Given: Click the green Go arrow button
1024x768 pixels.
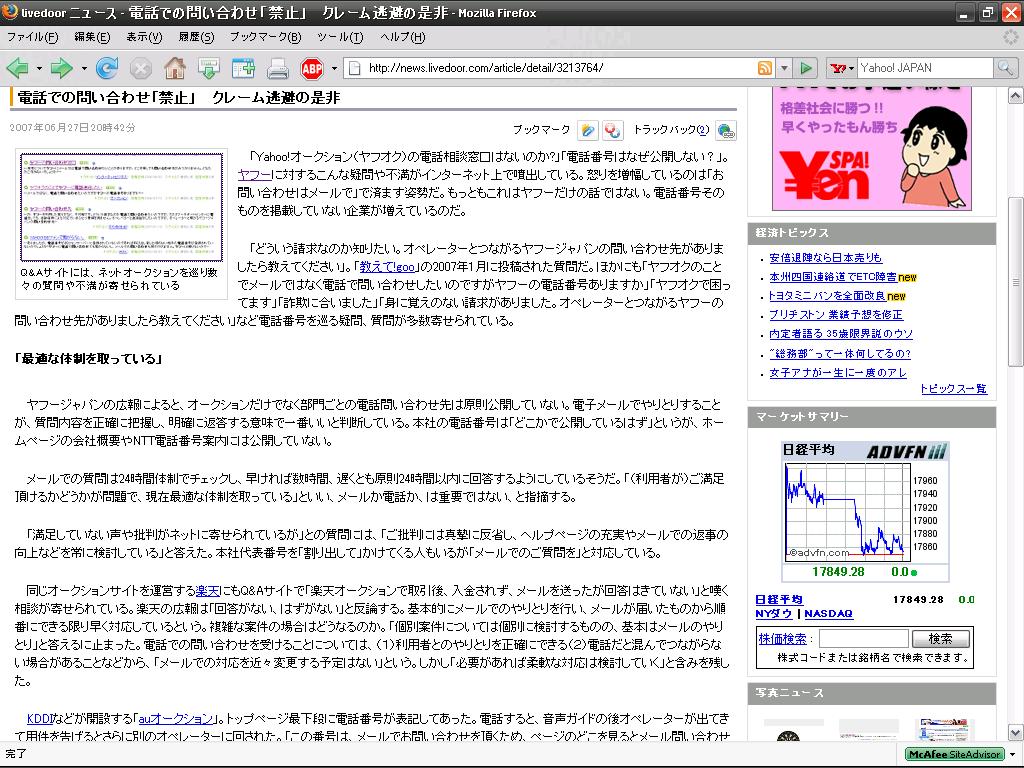Looking at the screenshot, I should coord(807,68).
